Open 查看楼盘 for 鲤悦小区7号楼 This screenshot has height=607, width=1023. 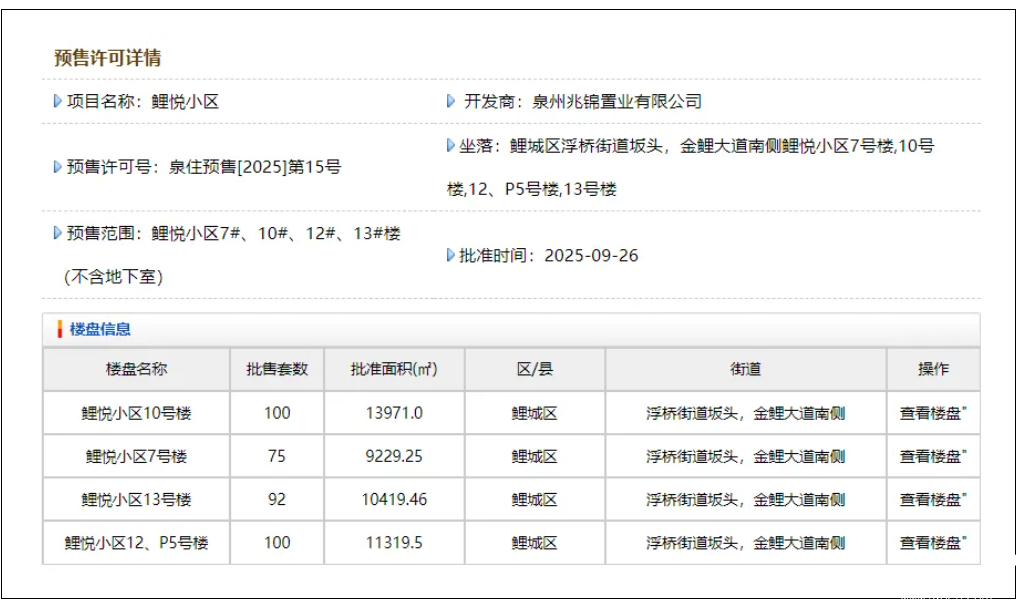click(932, 456)
